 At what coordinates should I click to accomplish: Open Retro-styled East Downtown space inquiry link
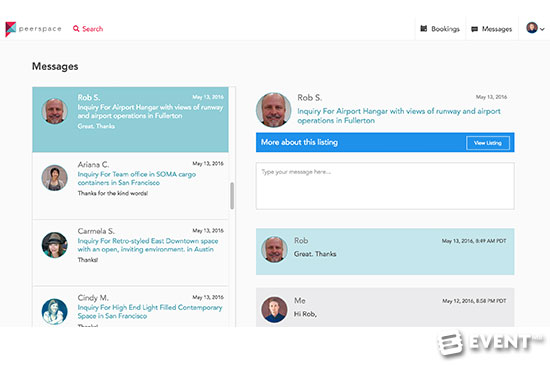[x=148, y=245]
